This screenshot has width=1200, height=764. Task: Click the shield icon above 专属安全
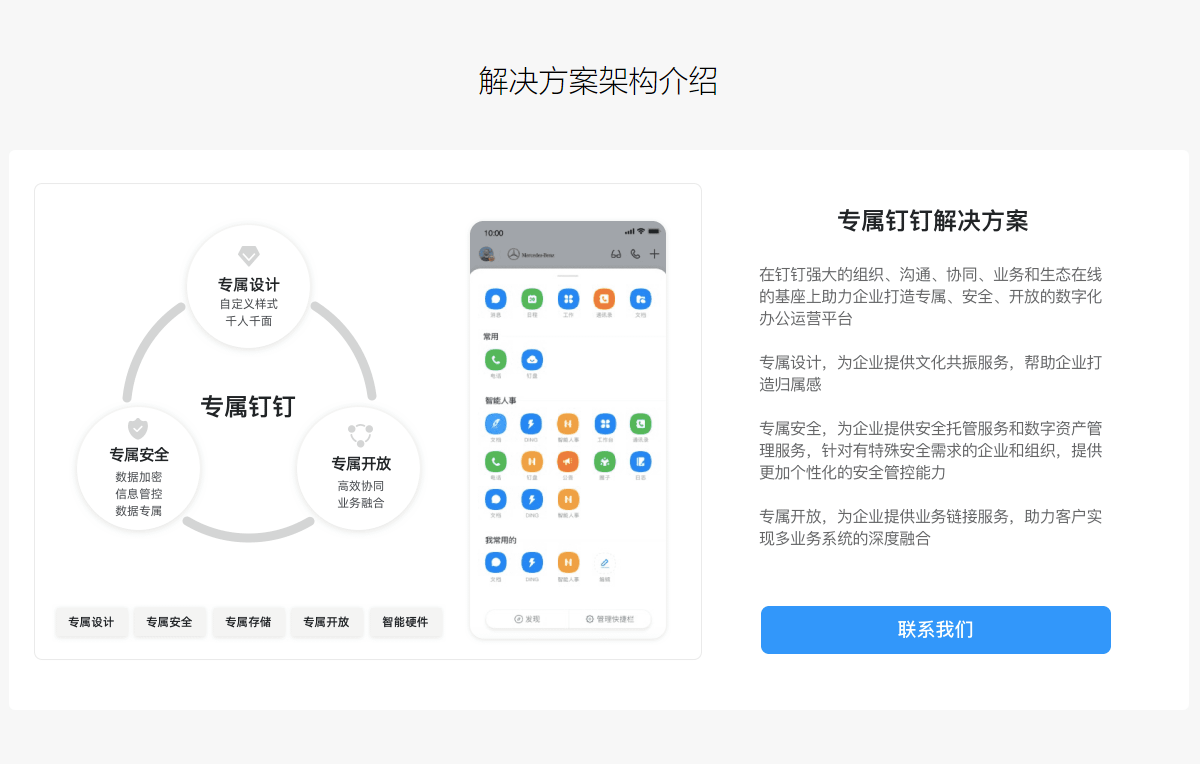click(138, 428)
